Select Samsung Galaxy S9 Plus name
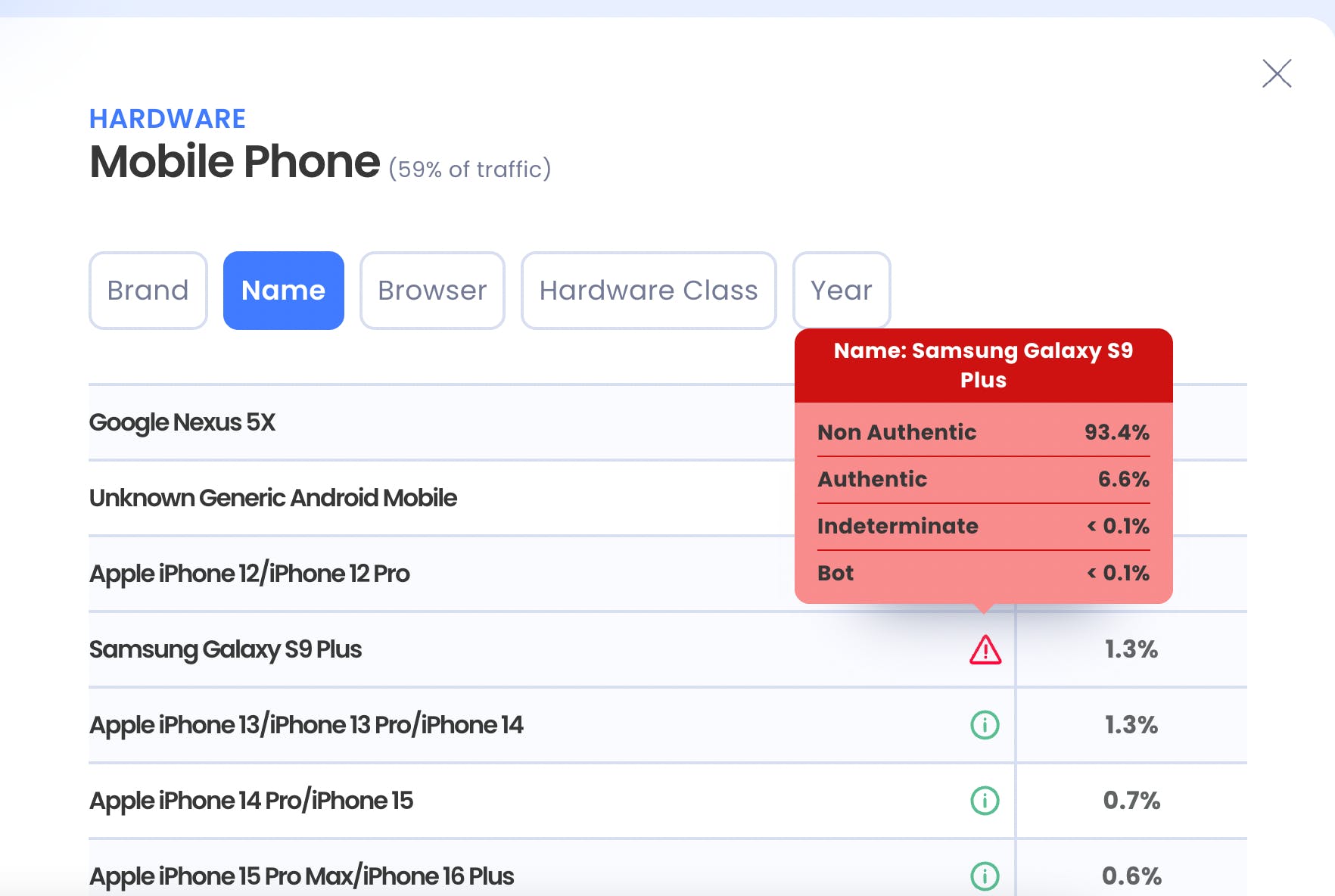The height and width of the screenshot is (896, 1335). [x=226, y=649]
